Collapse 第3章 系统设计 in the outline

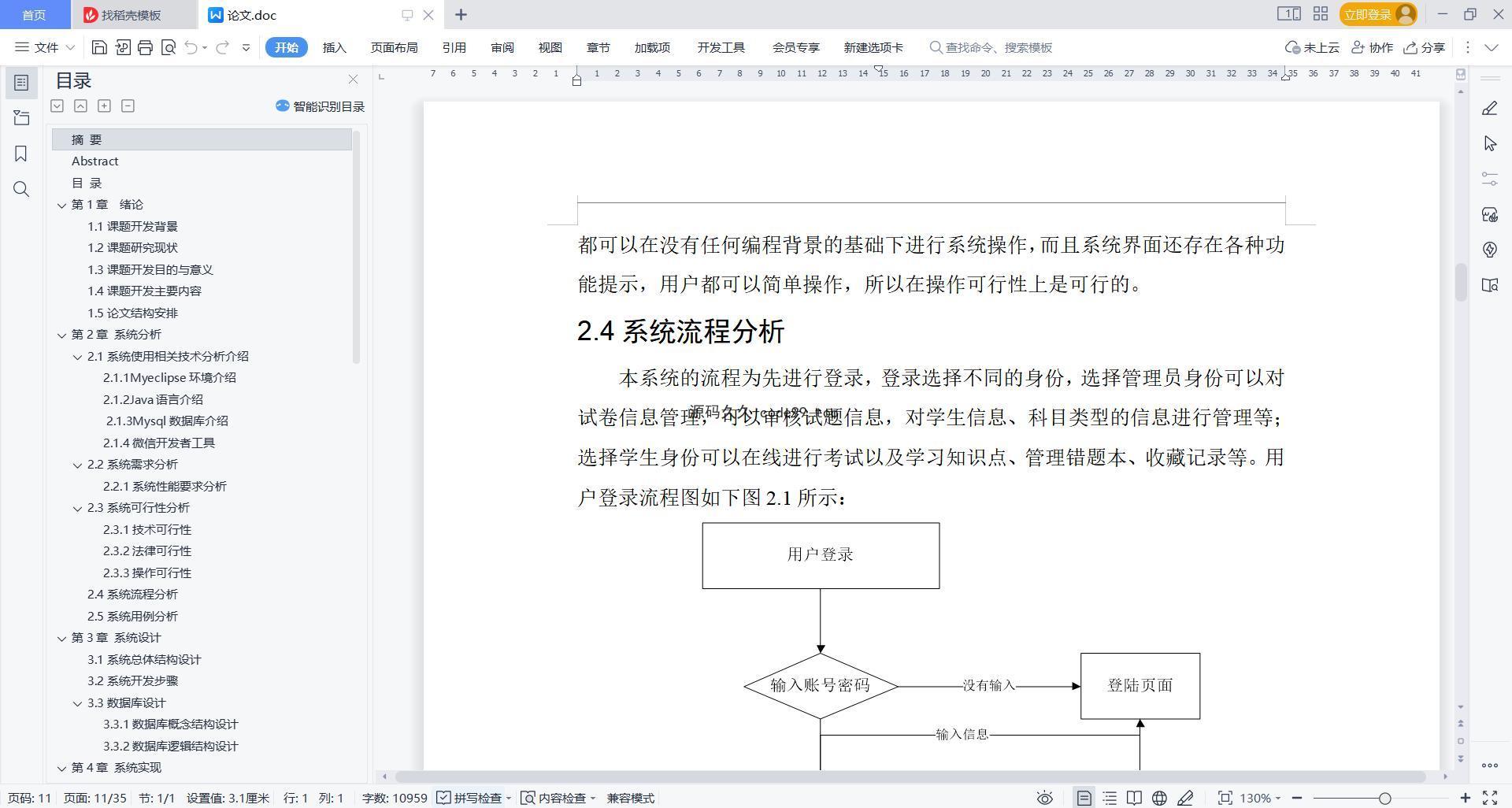pyautogui.click(x=61, y=638)
